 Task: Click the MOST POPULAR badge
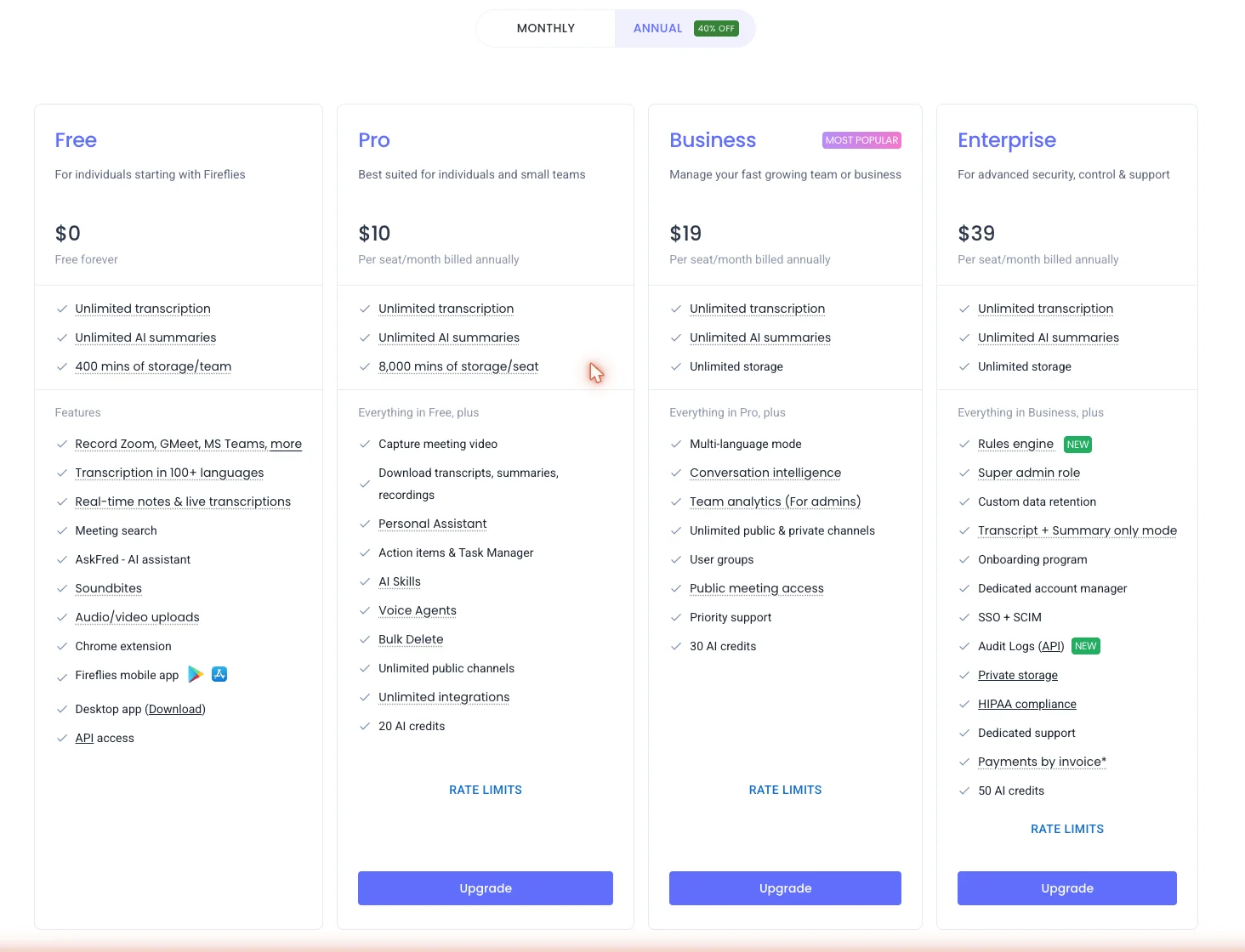pos(861,140)
